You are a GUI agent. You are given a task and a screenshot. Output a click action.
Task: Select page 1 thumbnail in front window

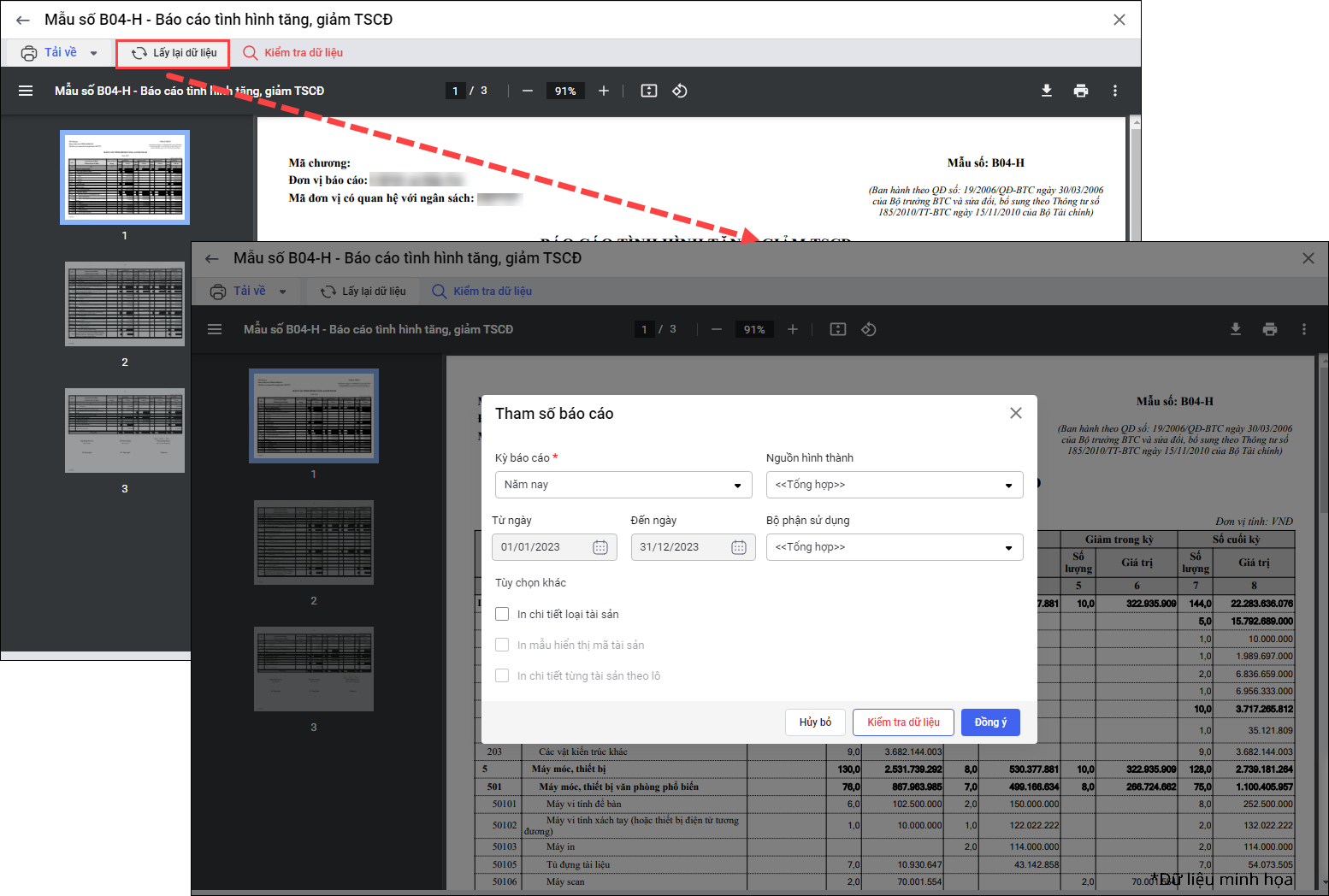[314, 416]
